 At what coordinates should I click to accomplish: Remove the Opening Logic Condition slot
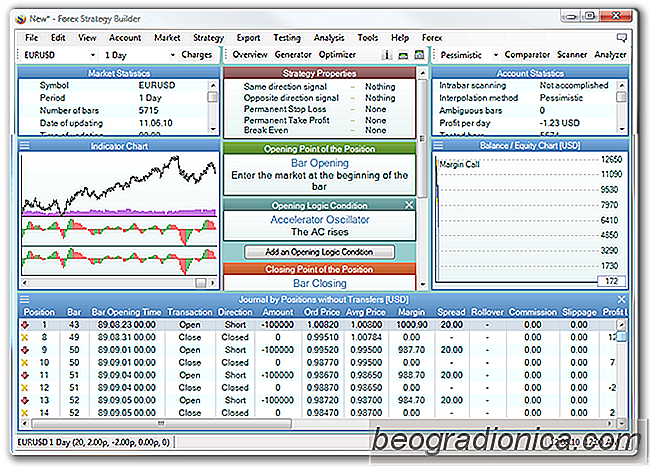tap(409, 205)
